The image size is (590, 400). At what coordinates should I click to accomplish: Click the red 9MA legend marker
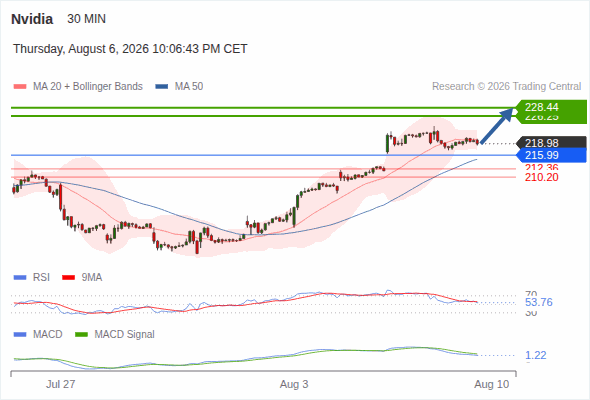point(68,278)
